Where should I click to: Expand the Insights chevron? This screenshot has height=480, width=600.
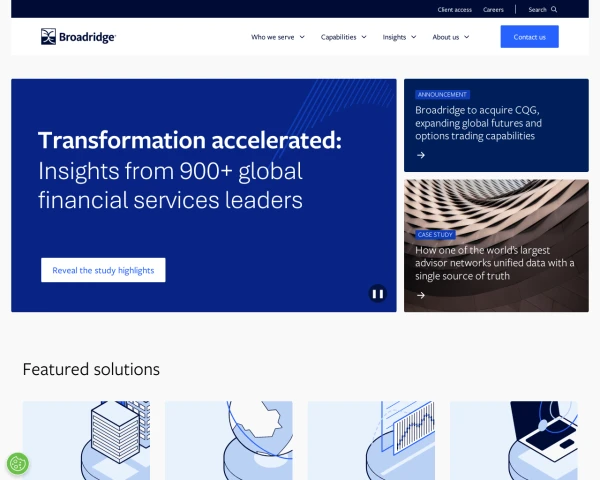pyautogui.click(x=414, y=37)
